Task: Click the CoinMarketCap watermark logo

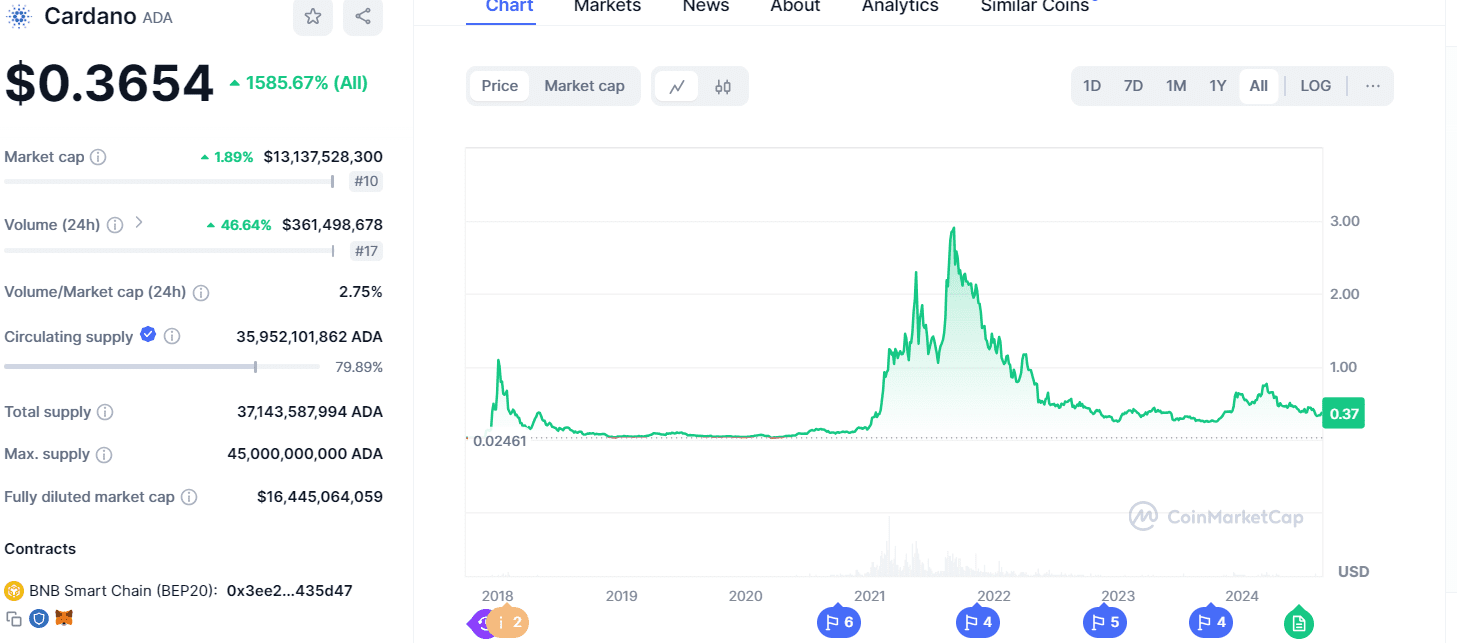Action: [x=1142, y=517]
